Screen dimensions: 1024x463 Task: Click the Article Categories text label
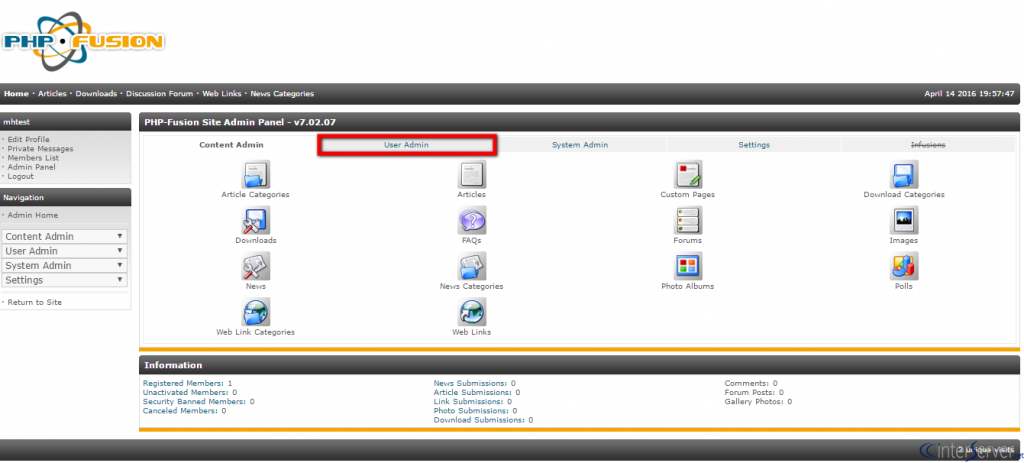(x=255, y=195)
